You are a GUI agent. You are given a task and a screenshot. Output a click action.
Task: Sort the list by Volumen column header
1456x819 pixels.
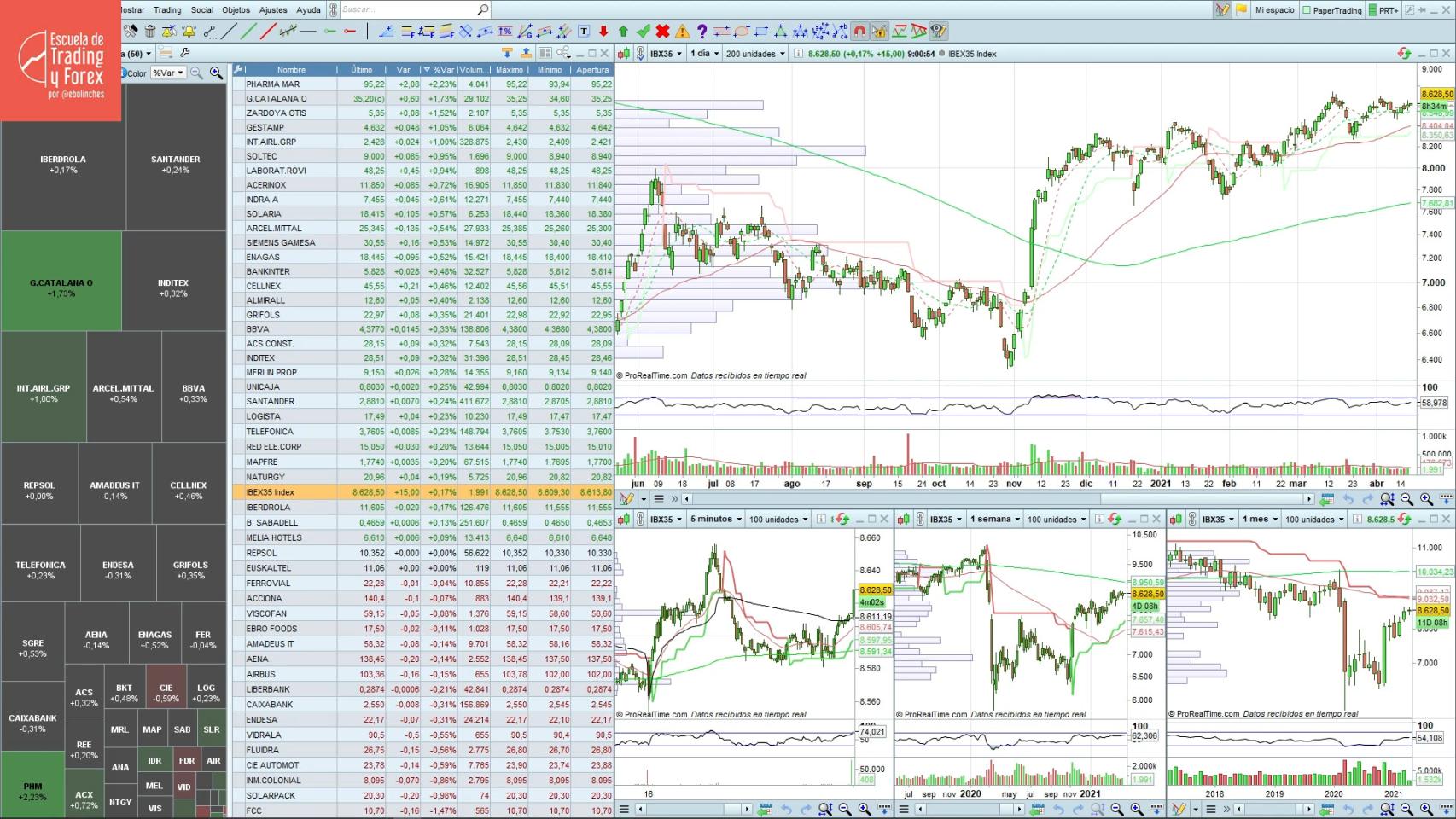click(474, 70)
